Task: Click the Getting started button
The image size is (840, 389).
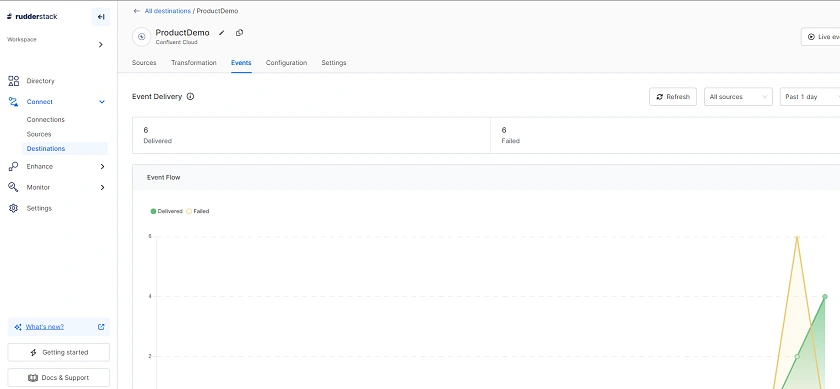Action: click(x=58, y=353)
